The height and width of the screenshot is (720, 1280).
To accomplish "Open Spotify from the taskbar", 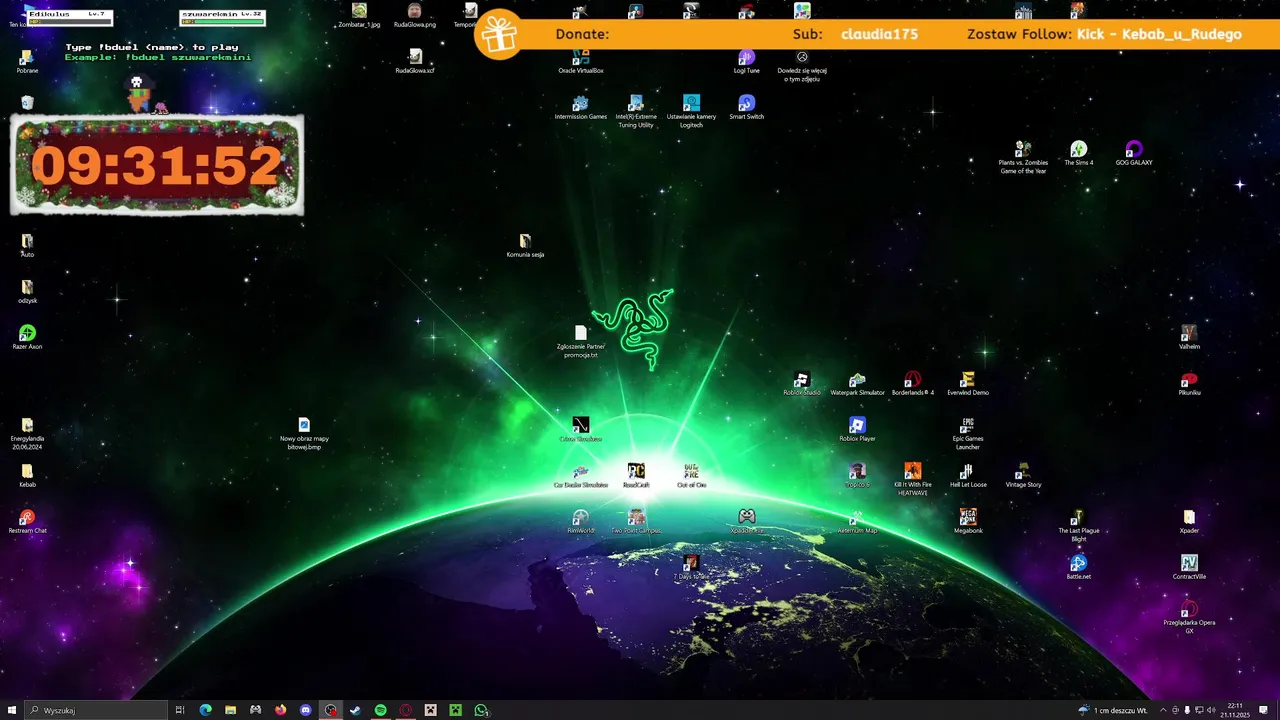I will tap(380, 710).
